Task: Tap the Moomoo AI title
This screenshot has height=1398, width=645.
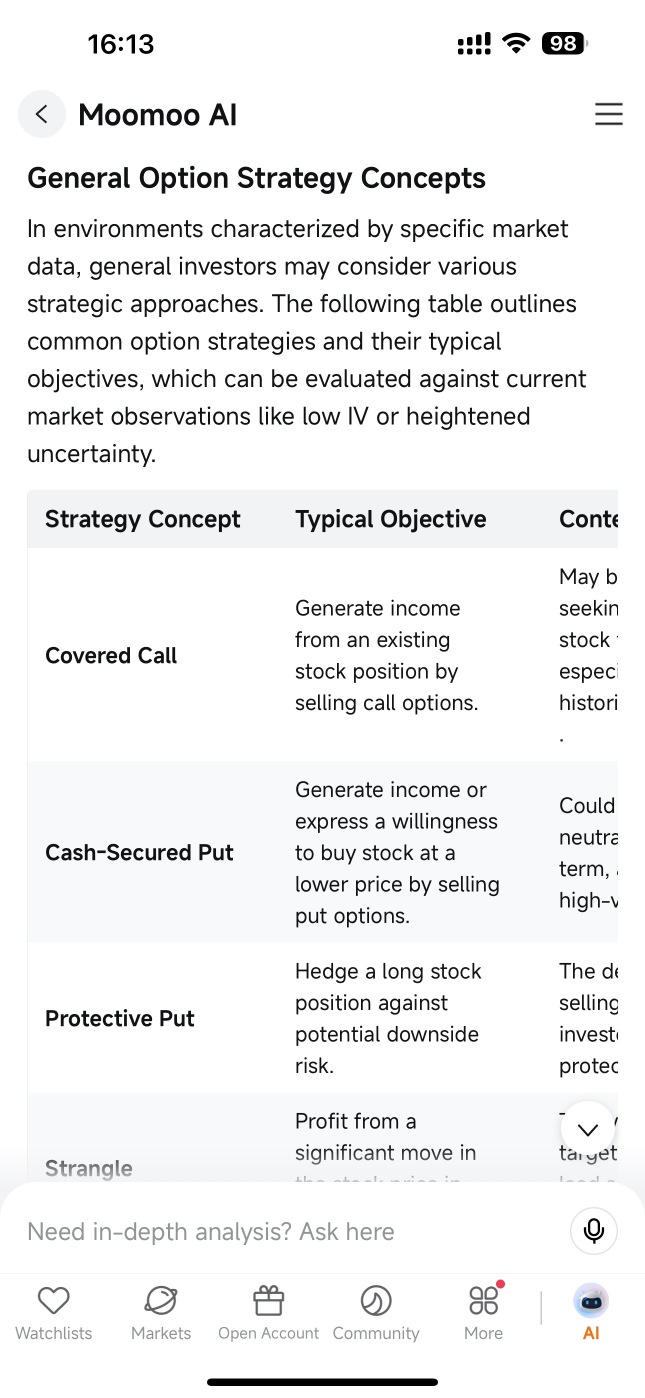Action: (158, 115)
